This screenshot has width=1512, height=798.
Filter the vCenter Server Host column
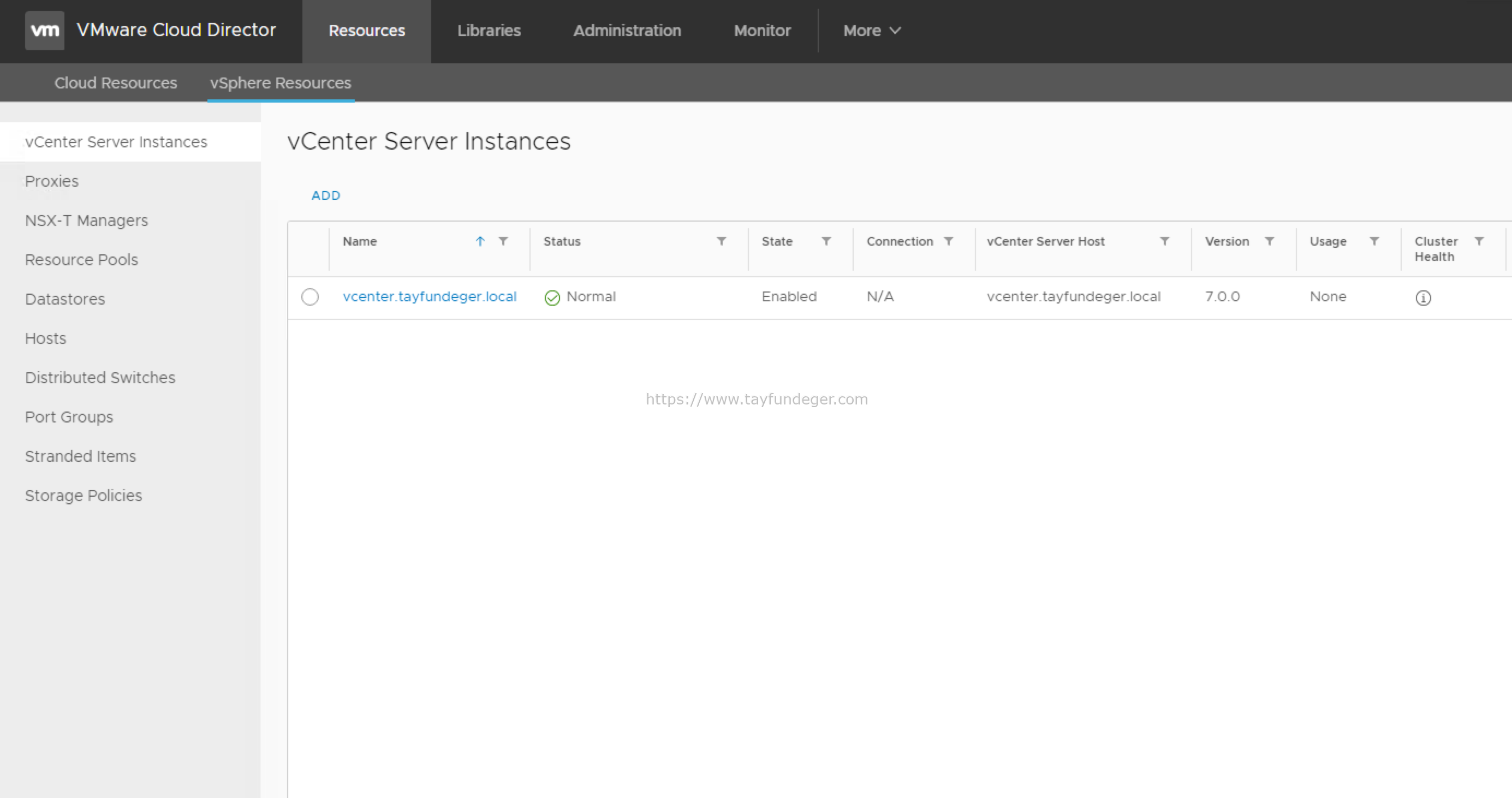coord(1165,241)
